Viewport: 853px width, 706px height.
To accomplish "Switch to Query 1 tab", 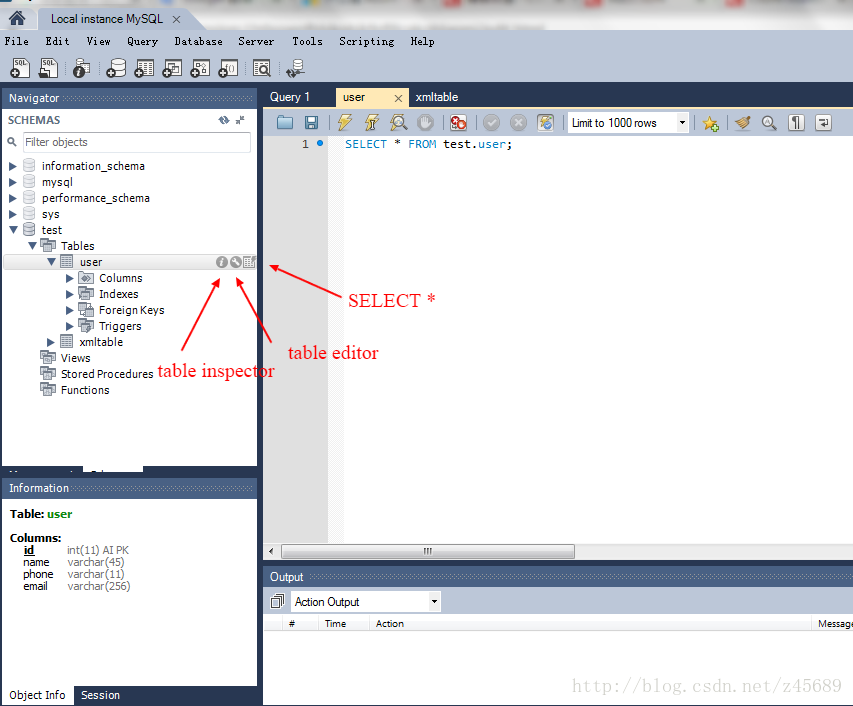I will [x=290, y=97].
